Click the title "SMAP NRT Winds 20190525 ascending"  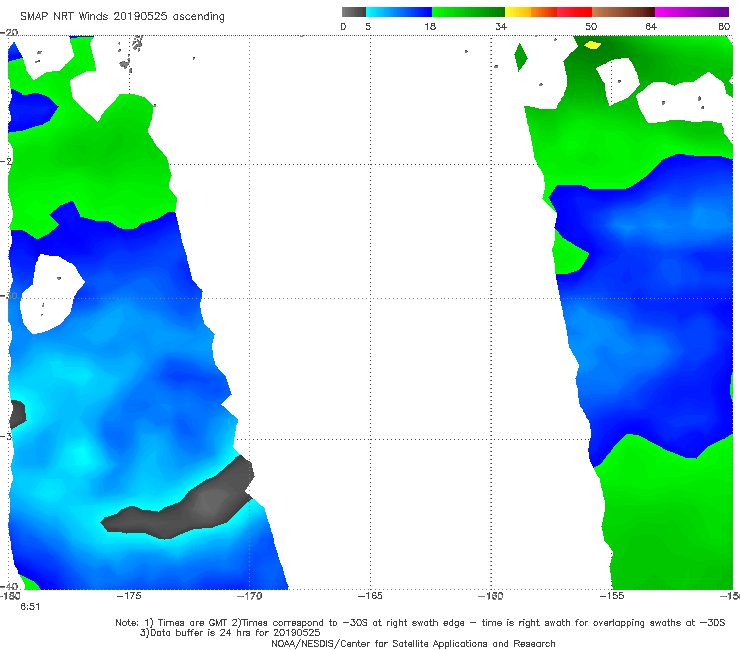(122, 16)
